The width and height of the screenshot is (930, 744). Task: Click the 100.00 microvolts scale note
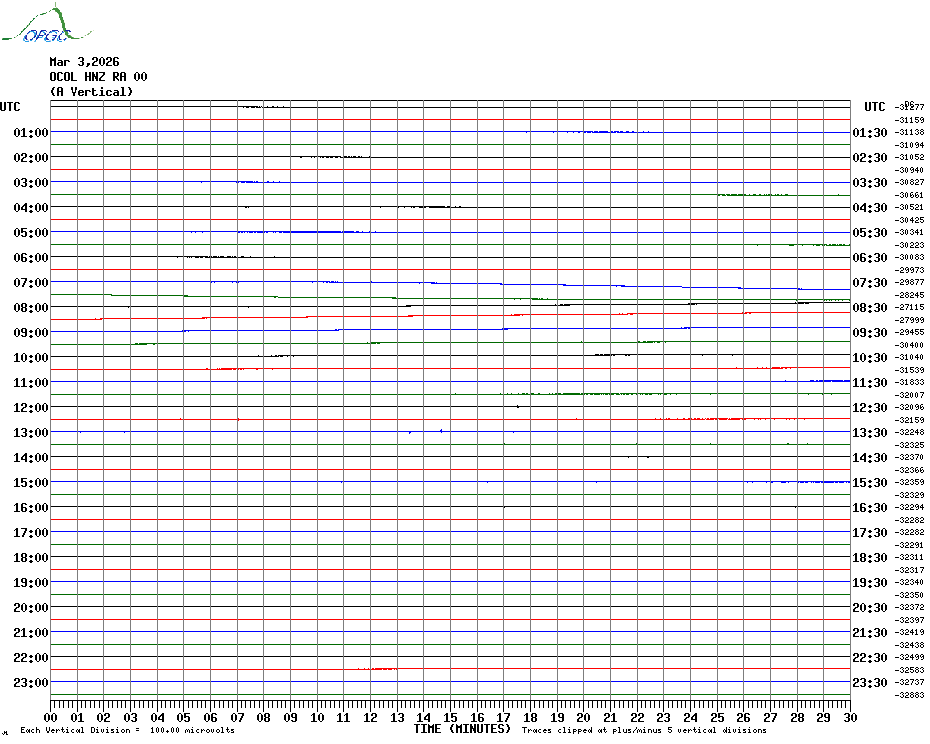coord(127,730)
